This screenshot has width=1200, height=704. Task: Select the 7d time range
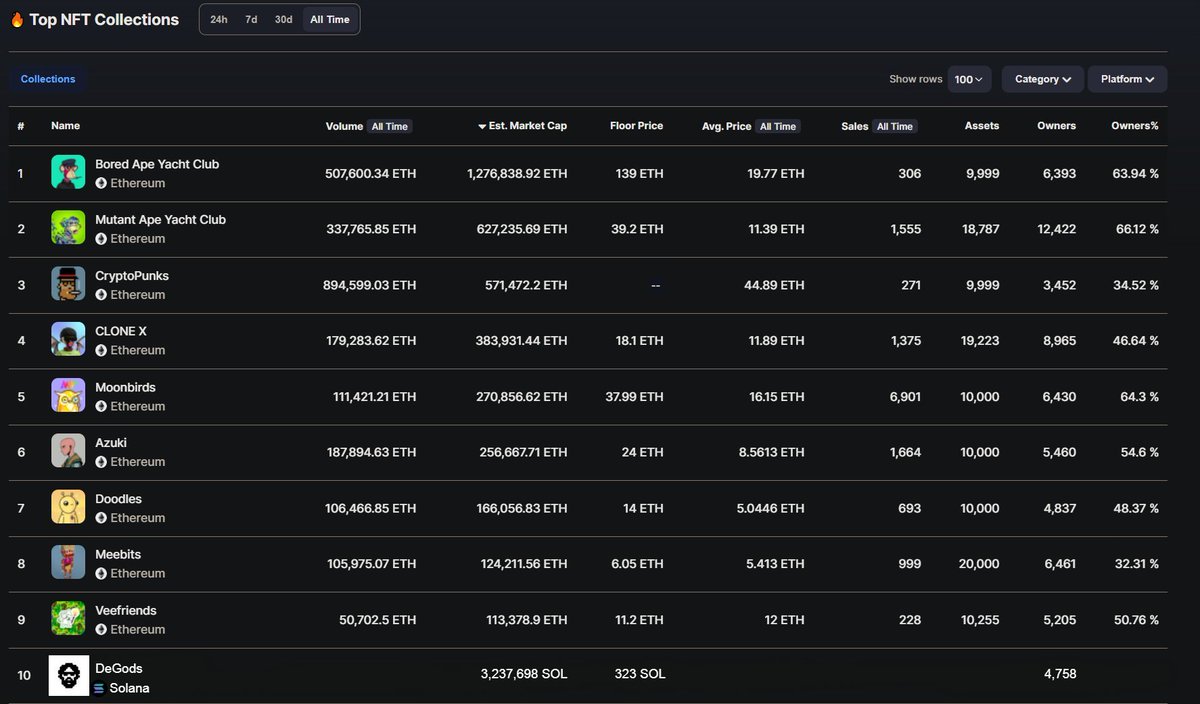tap(251, 20)
